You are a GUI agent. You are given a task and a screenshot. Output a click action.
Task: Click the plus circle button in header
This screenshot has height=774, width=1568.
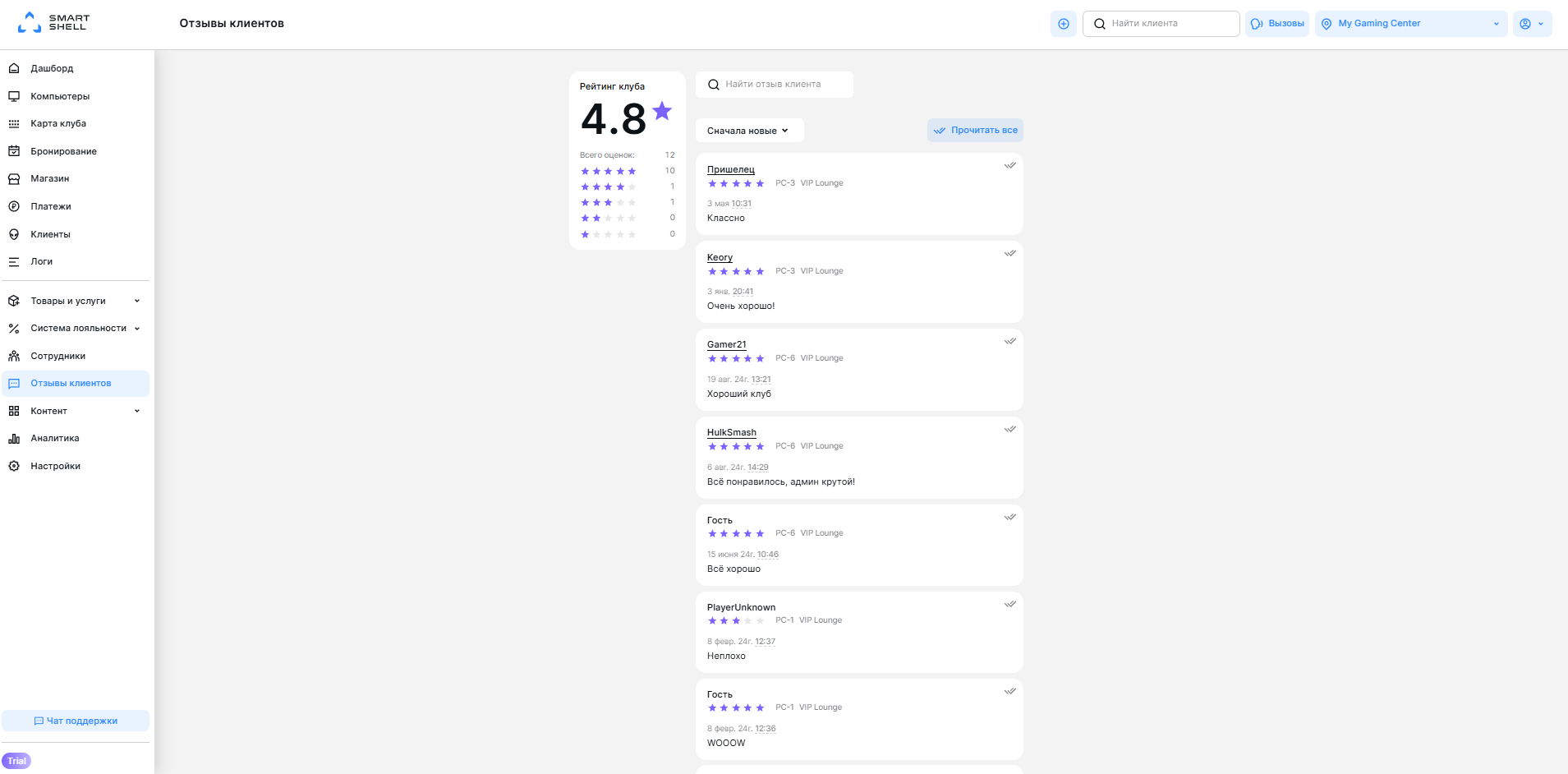pos(1064,24)
